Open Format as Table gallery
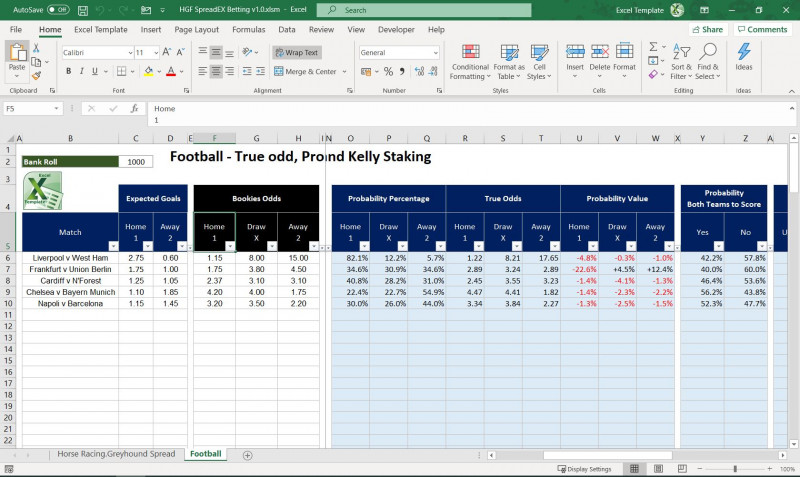800x477 pixels. tap(509, 62)
